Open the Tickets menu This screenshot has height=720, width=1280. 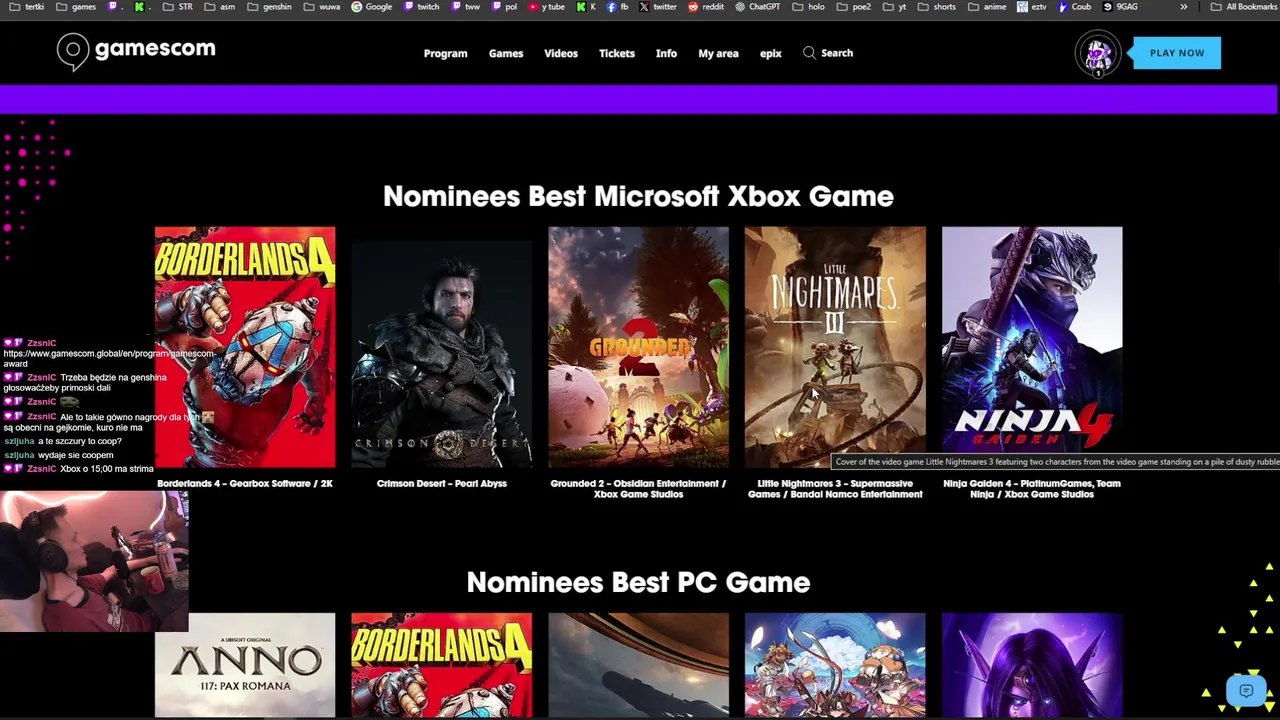click(x=617, y=53)
